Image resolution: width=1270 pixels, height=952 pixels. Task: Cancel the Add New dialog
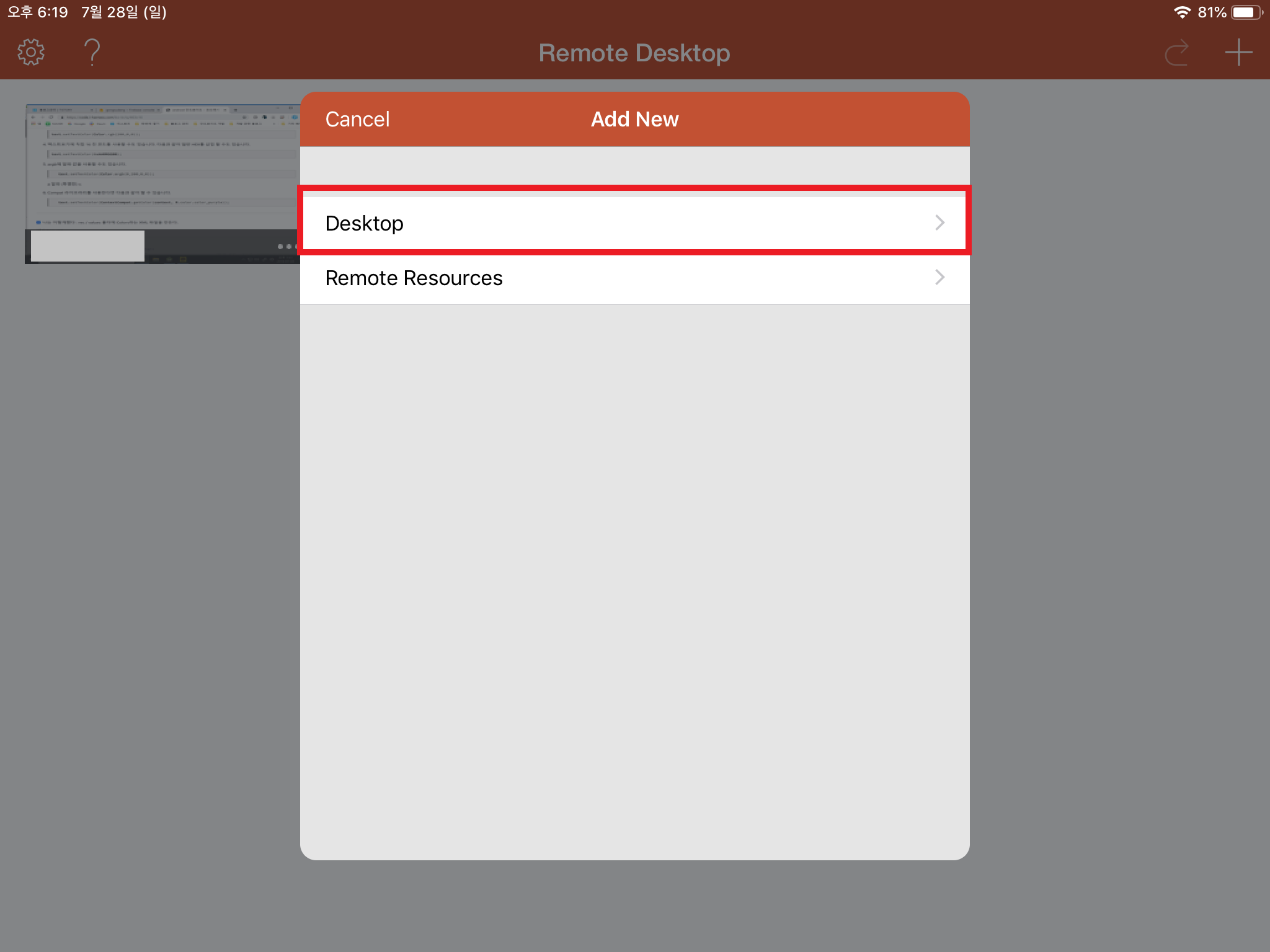[357, 119]
